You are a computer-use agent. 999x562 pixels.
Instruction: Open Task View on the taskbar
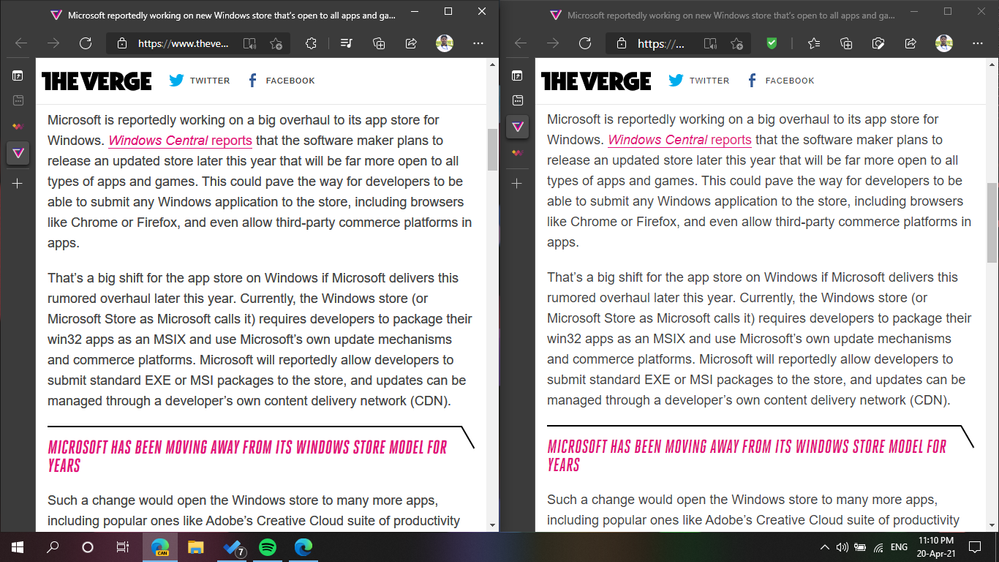122,547
